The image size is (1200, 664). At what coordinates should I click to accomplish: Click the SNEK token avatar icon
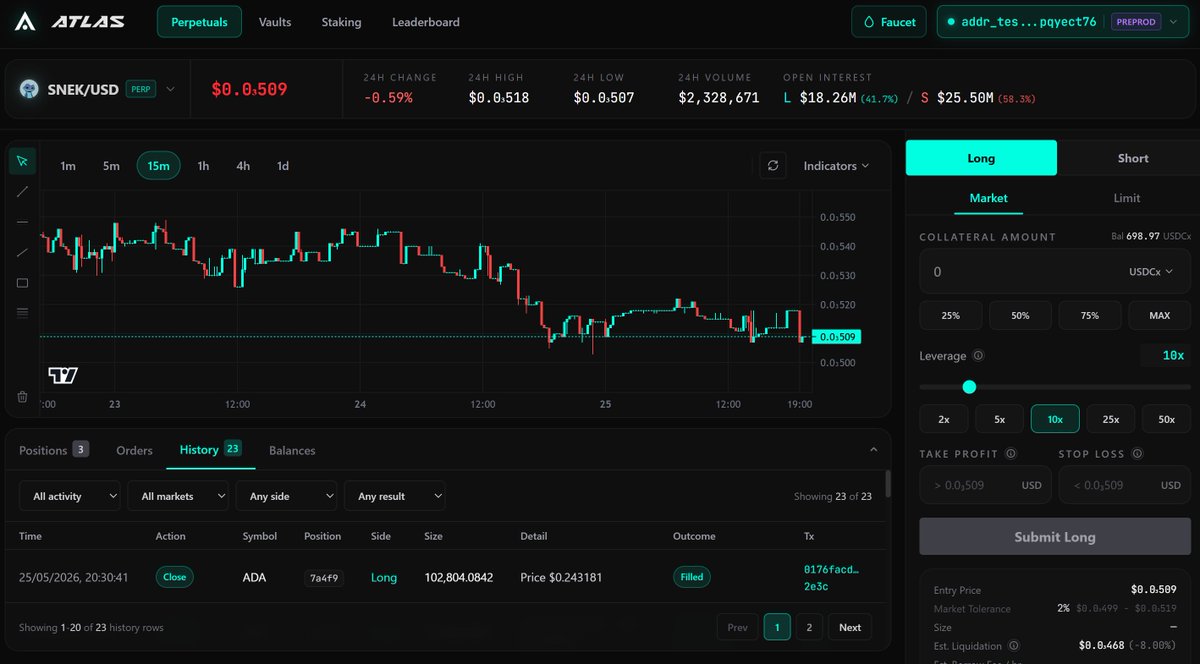click(29, 89)
